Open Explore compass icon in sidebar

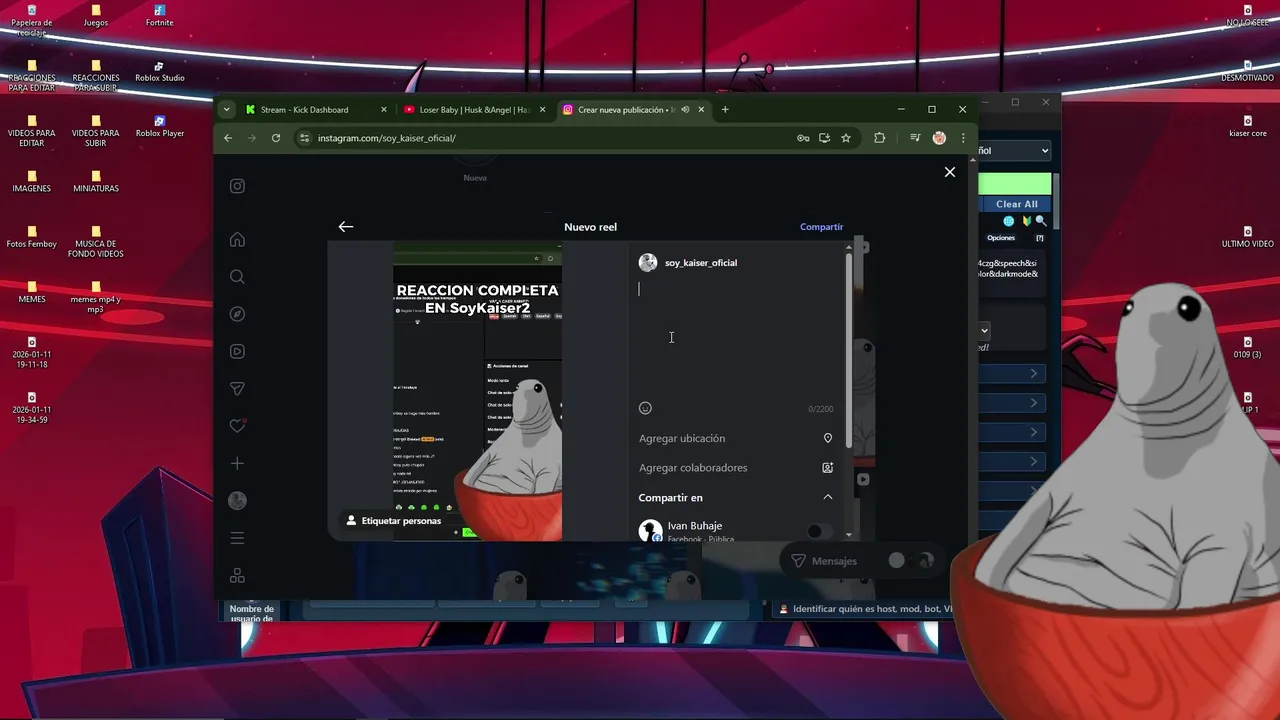tap(237, 314)
